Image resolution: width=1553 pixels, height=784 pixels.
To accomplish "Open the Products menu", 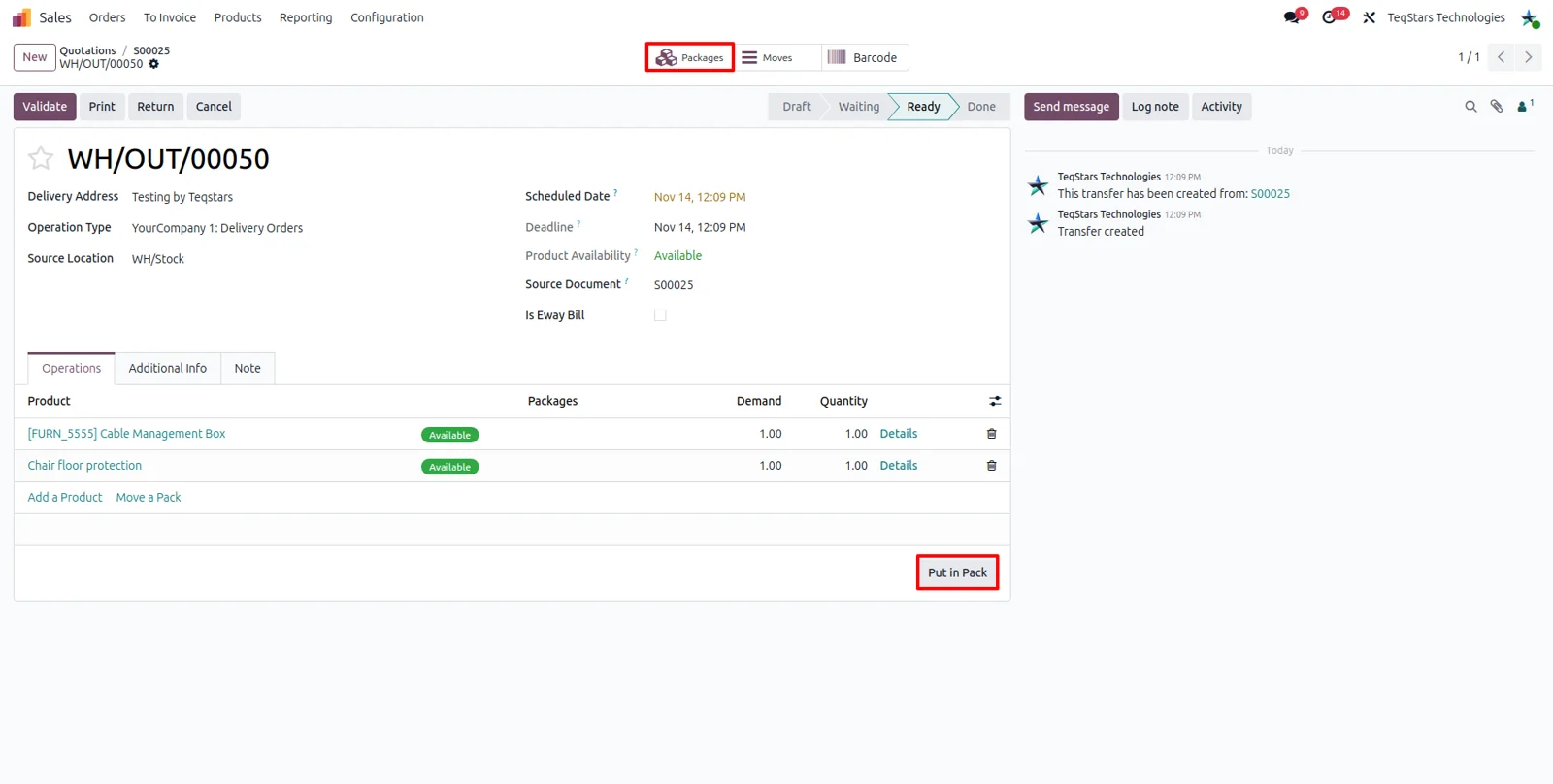I will click(238, 17).
